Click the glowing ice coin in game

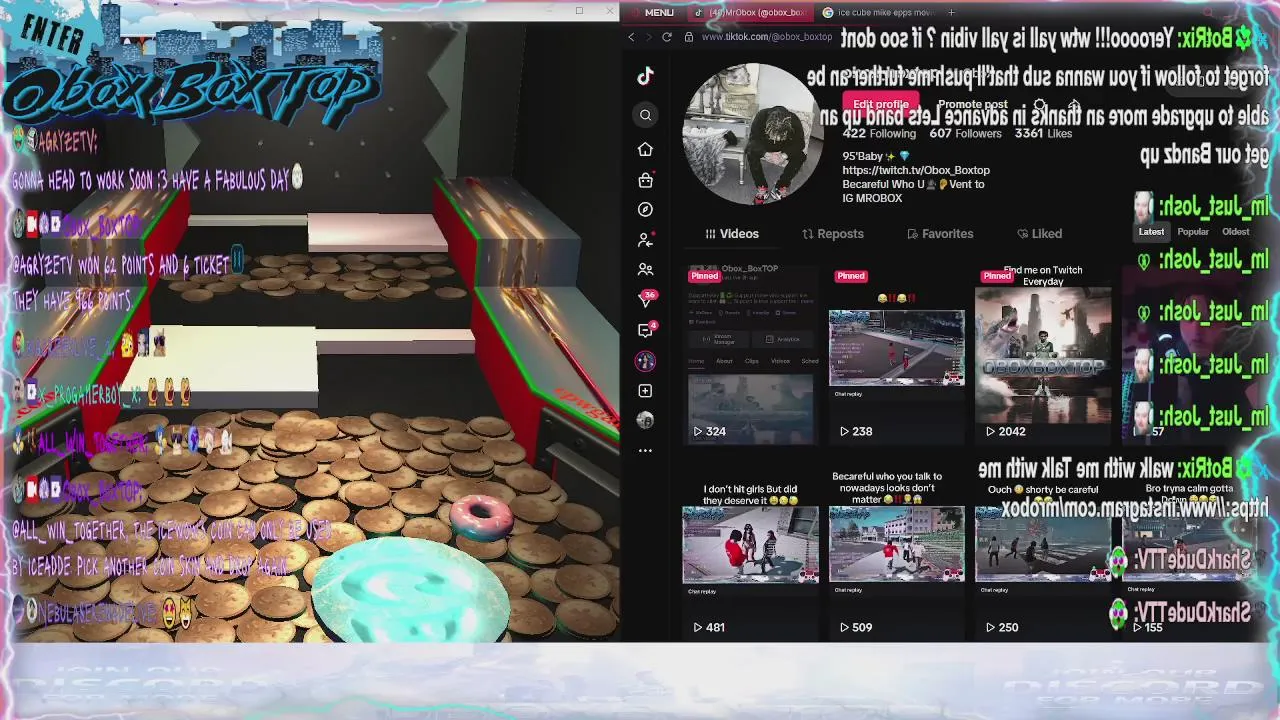410,590
